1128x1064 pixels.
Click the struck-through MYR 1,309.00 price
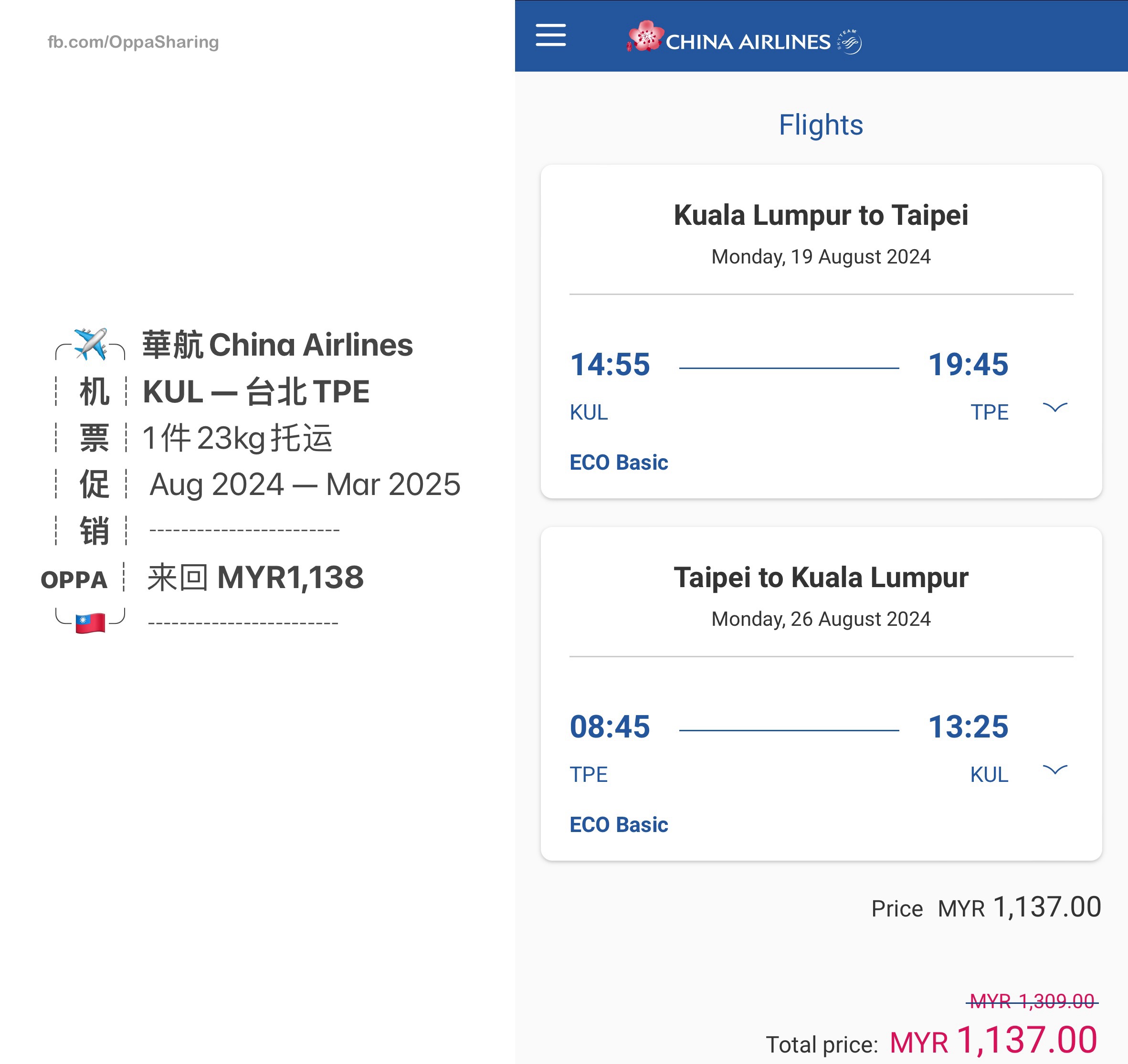(1032, 1001)
